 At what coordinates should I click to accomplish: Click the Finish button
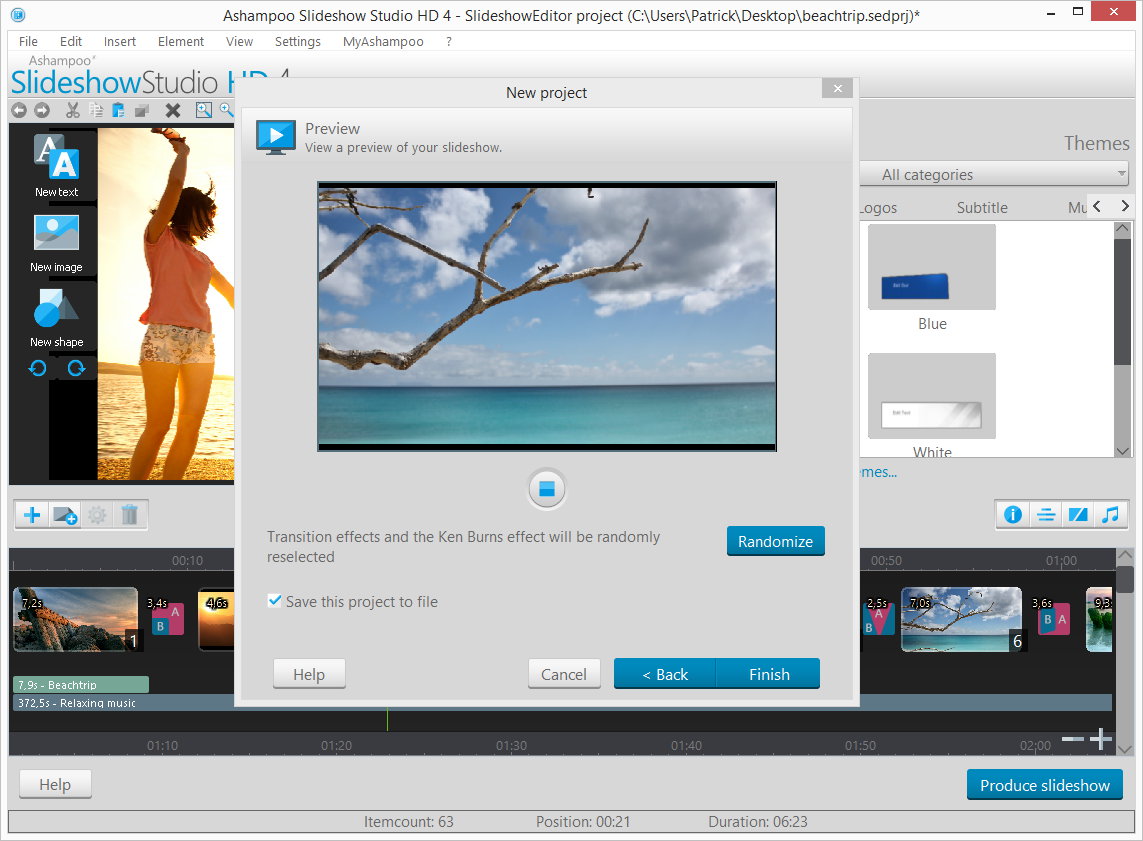click(x=767, y=674)
